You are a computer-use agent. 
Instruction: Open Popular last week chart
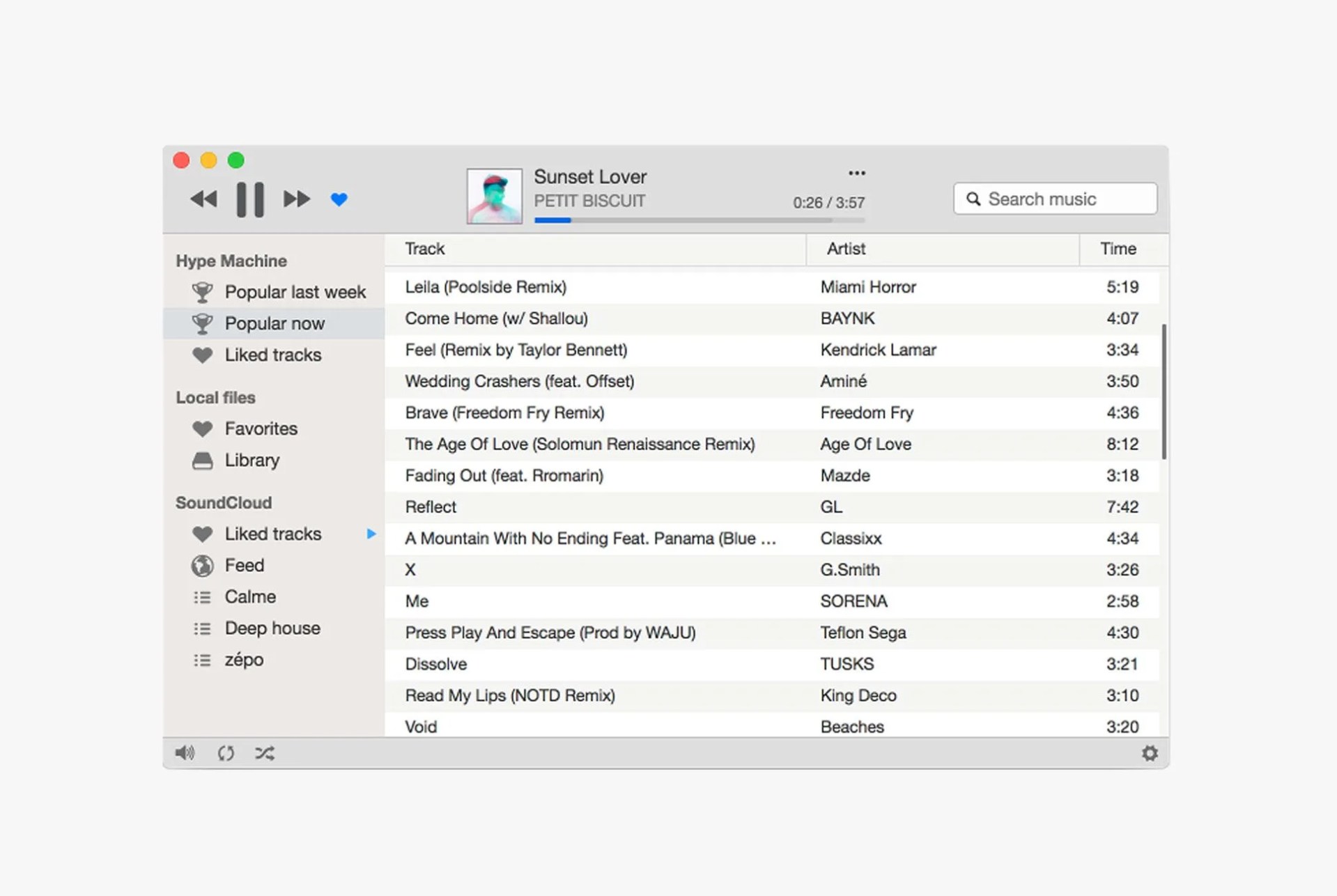(295, 292)
